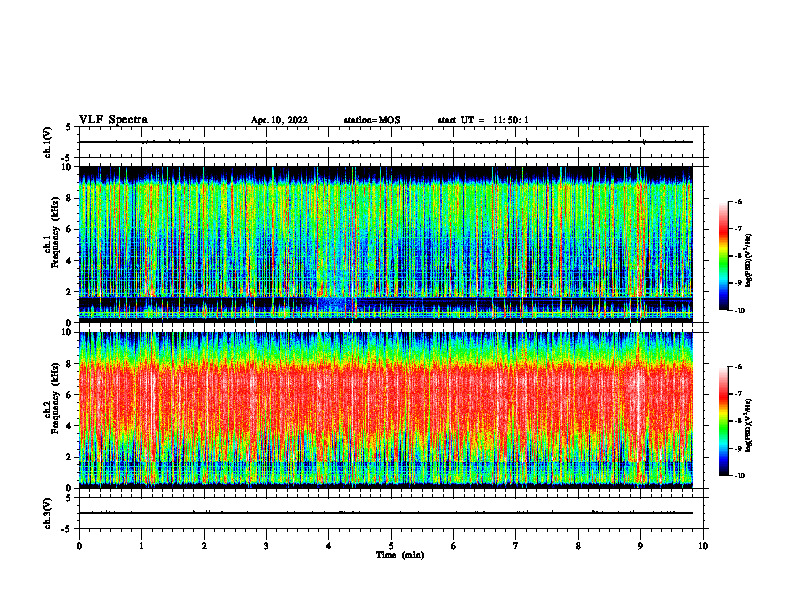Click the ch.2 spectrogram plot area
This screenshot has width=792, height=612.
pos(386,410)
